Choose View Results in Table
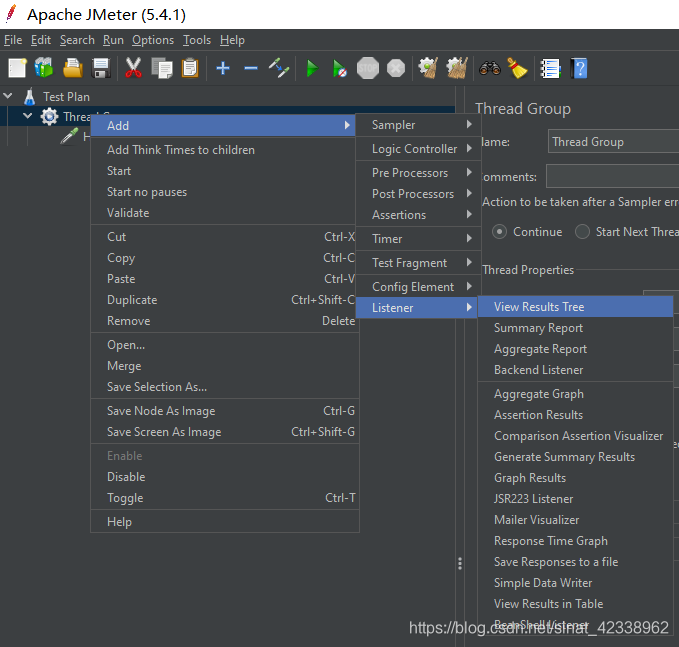The height and width of the screenshot is (647, 679). (575, 604)
